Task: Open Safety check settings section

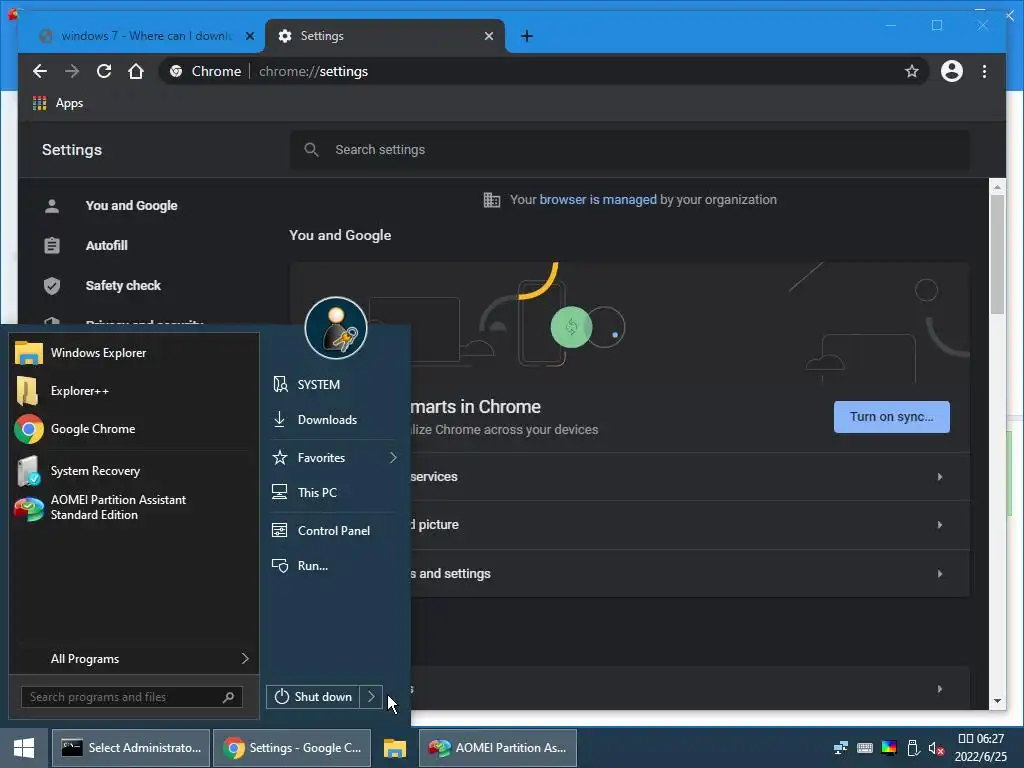Action: click(x=123, y=285)
